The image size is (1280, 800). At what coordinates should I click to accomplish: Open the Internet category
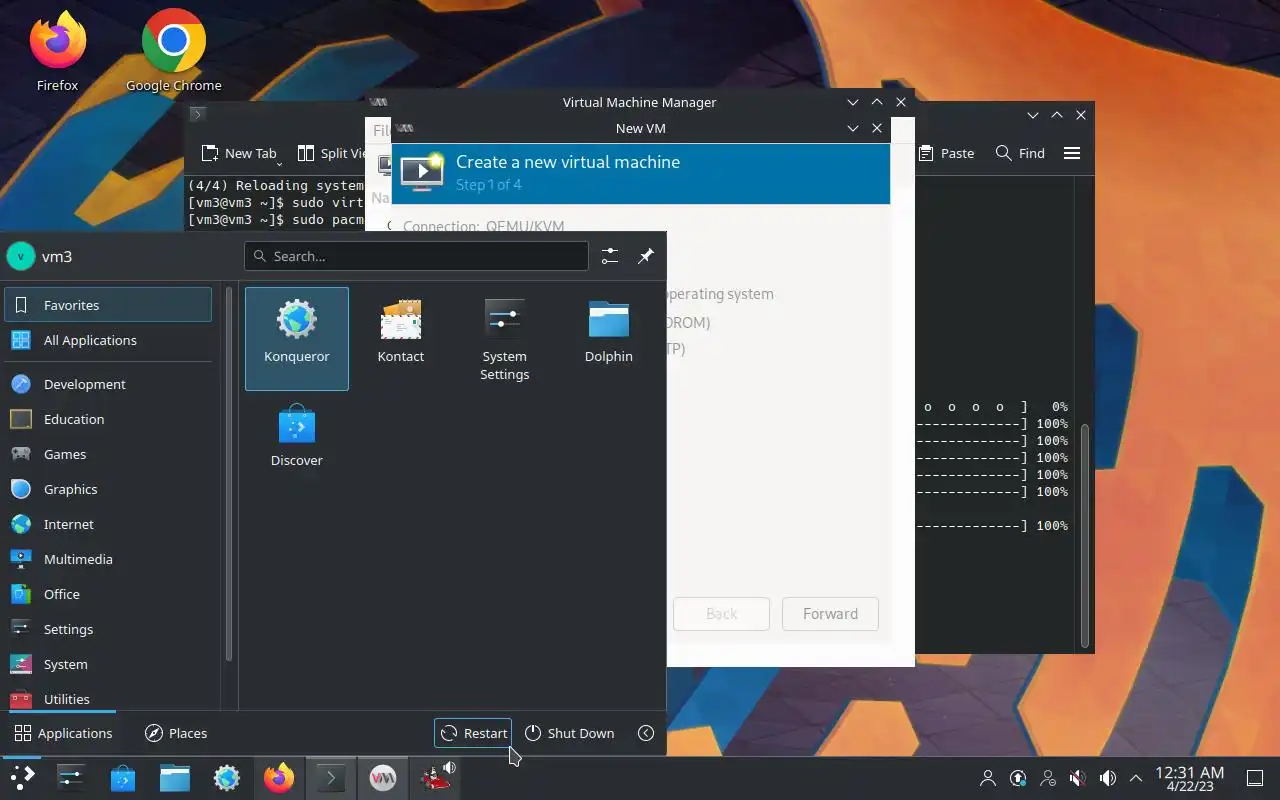coord(108,524)
